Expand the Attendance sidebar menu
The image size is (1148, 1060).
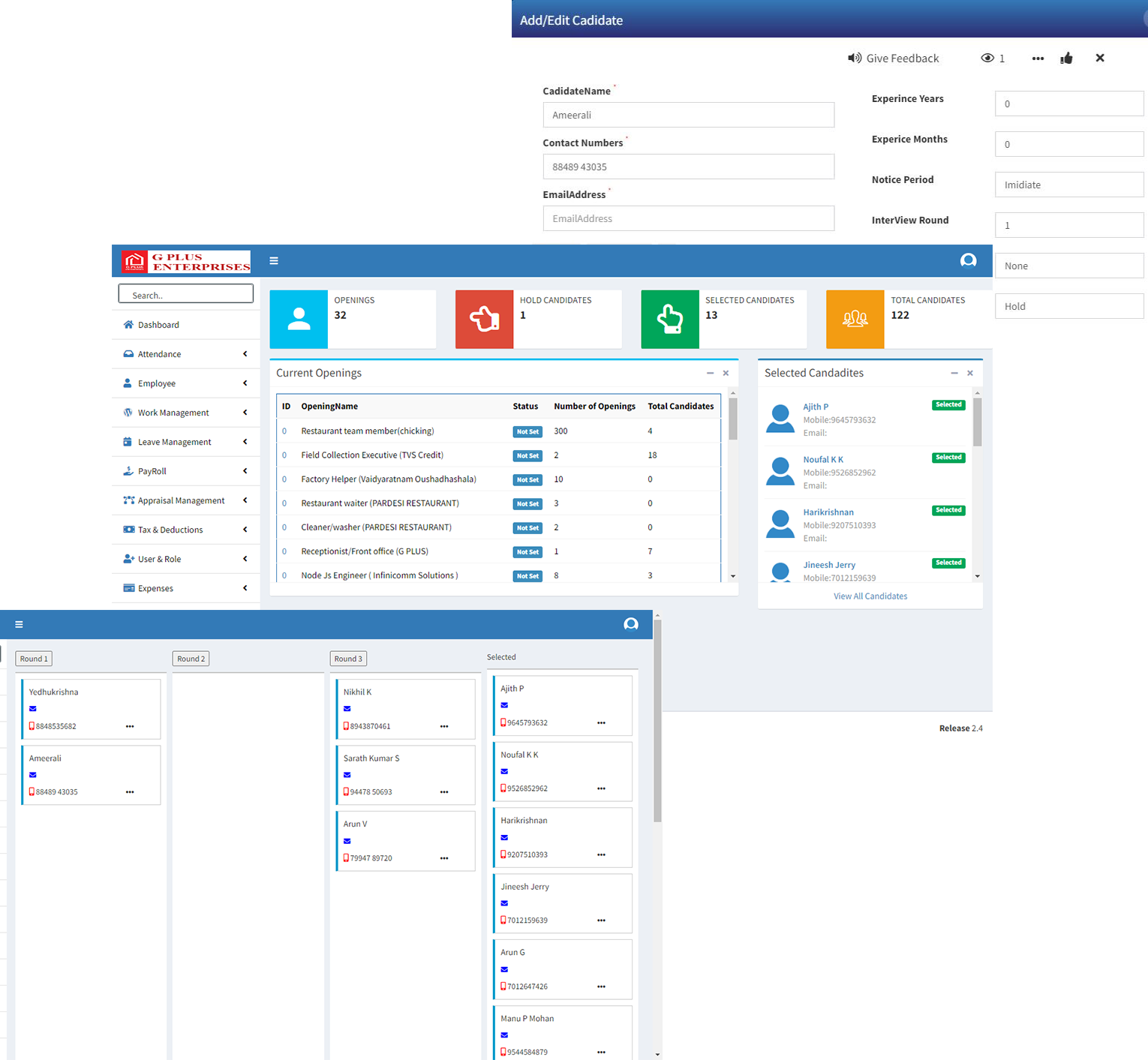185,354
